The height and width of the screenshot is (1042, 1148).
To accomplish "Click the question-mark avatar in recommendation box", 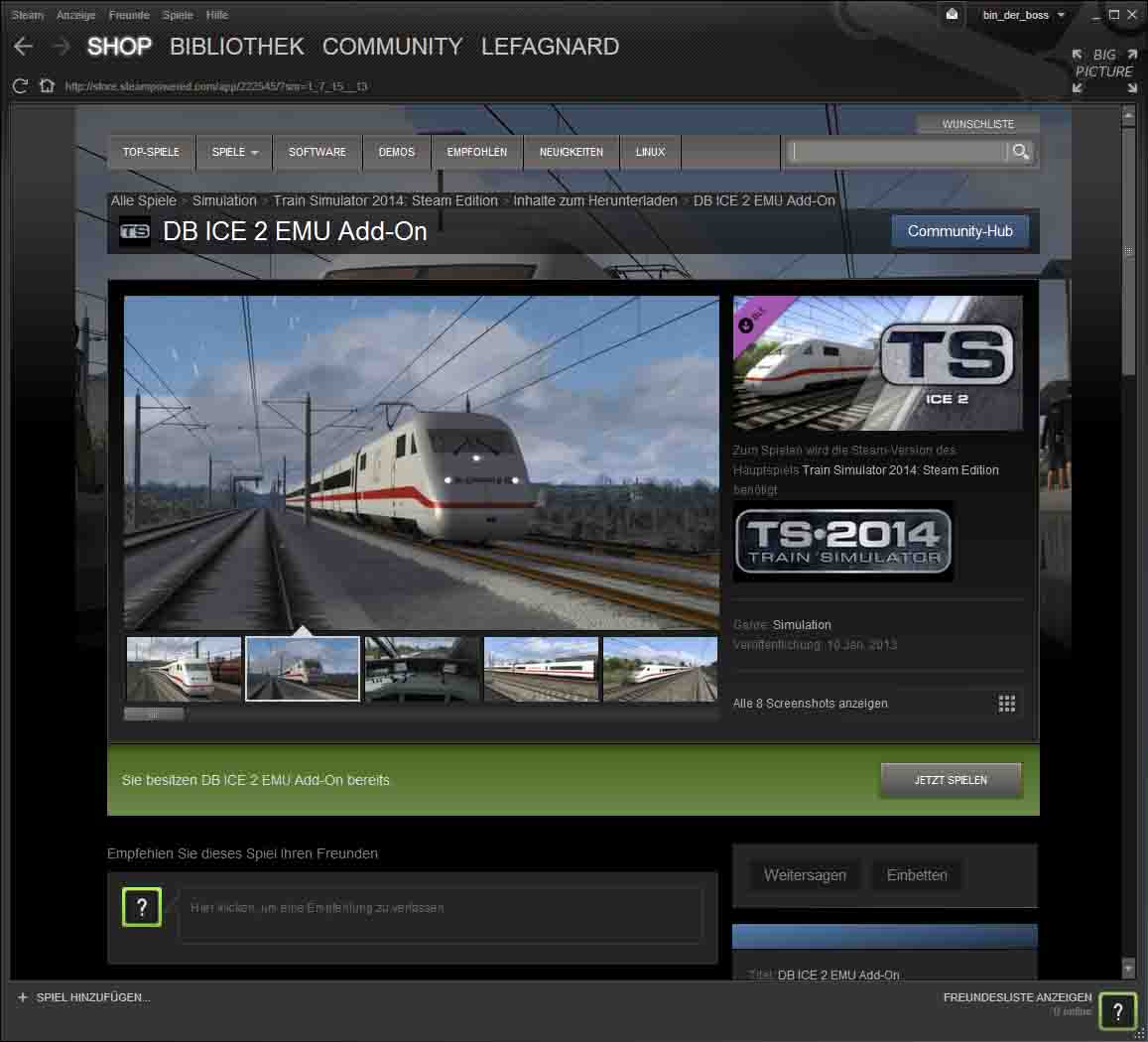I will (142, 907).
